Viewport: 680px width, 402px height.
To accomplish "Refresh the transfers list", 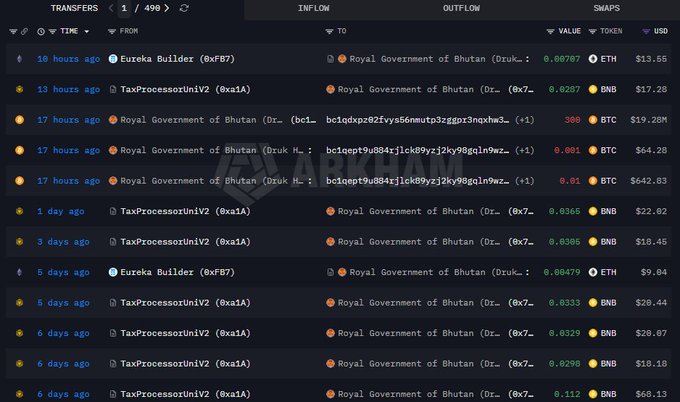I will [184, 8].
